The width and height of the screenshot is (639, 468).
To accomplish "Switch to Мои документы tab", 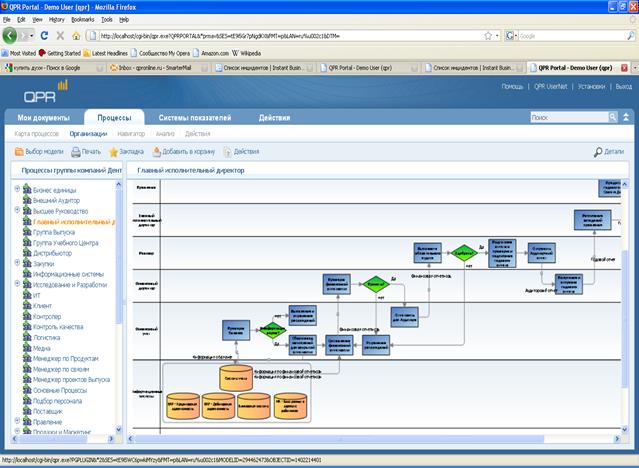I will click(44, 118).
